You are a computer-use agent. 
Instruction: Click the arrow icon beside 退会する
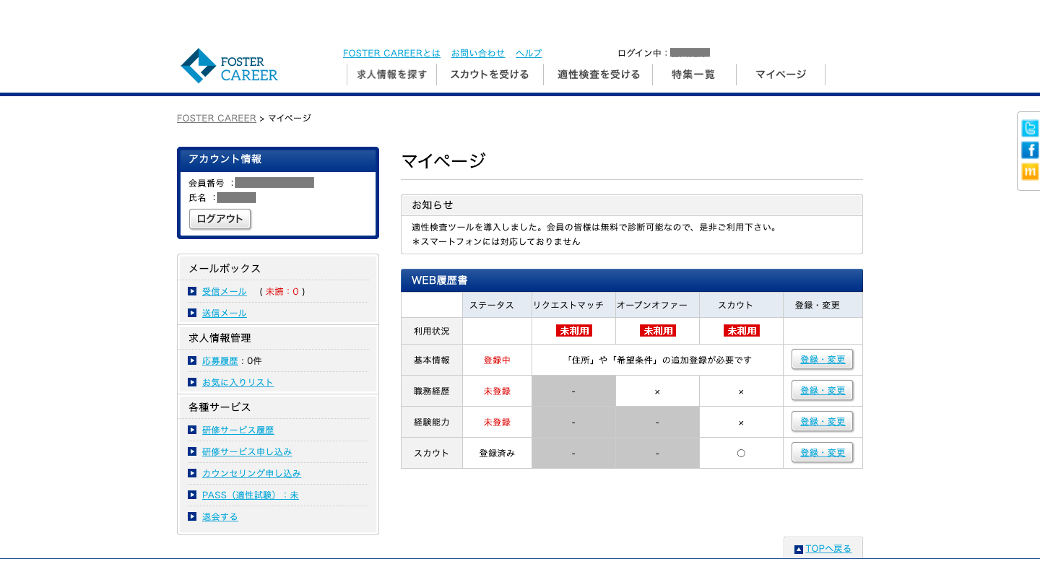pos(192,517)
